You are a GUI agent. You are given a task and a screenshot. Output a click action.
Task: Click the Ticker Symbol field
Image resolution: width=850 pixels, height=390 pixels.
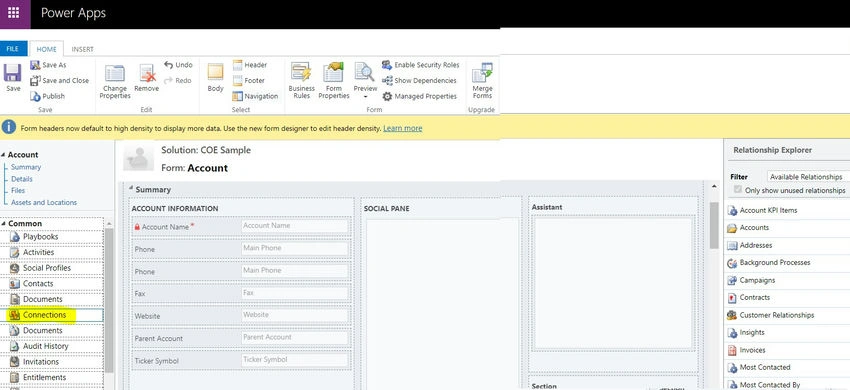(294, 360)
